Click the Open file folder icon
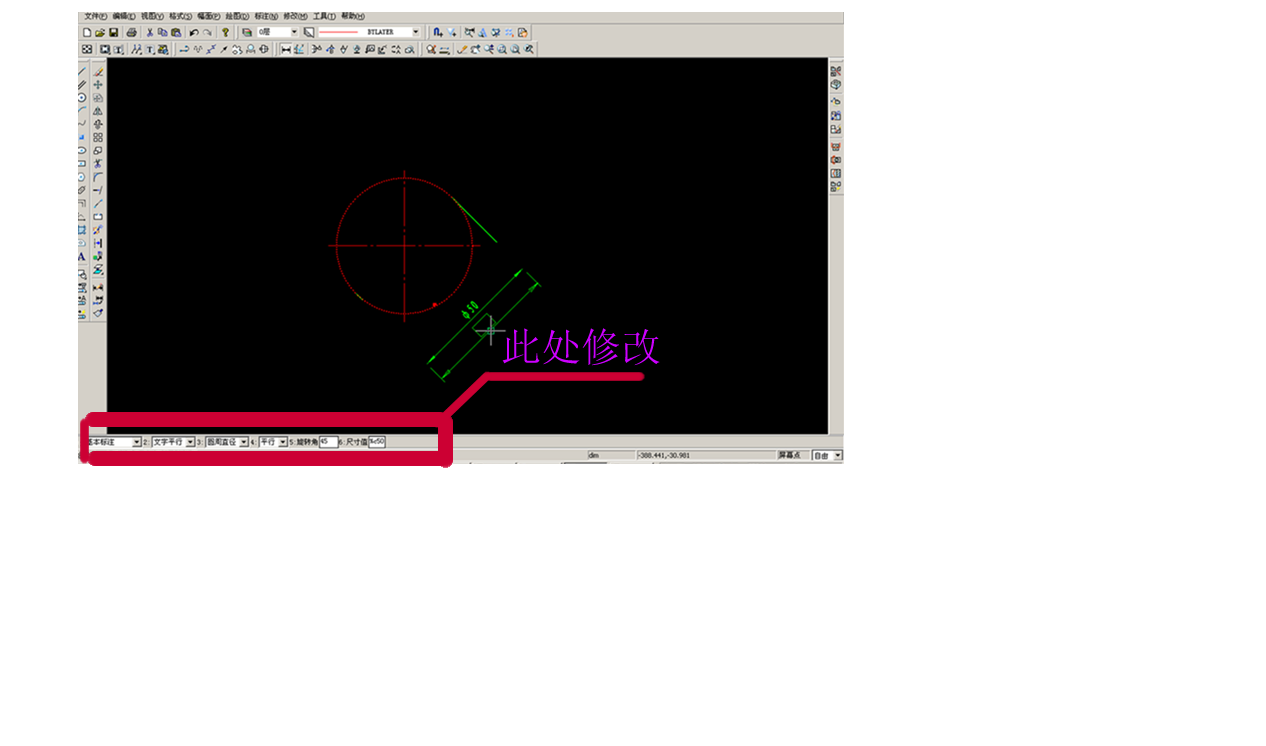Screen dimensions: 1266x746 coord(100,32)
